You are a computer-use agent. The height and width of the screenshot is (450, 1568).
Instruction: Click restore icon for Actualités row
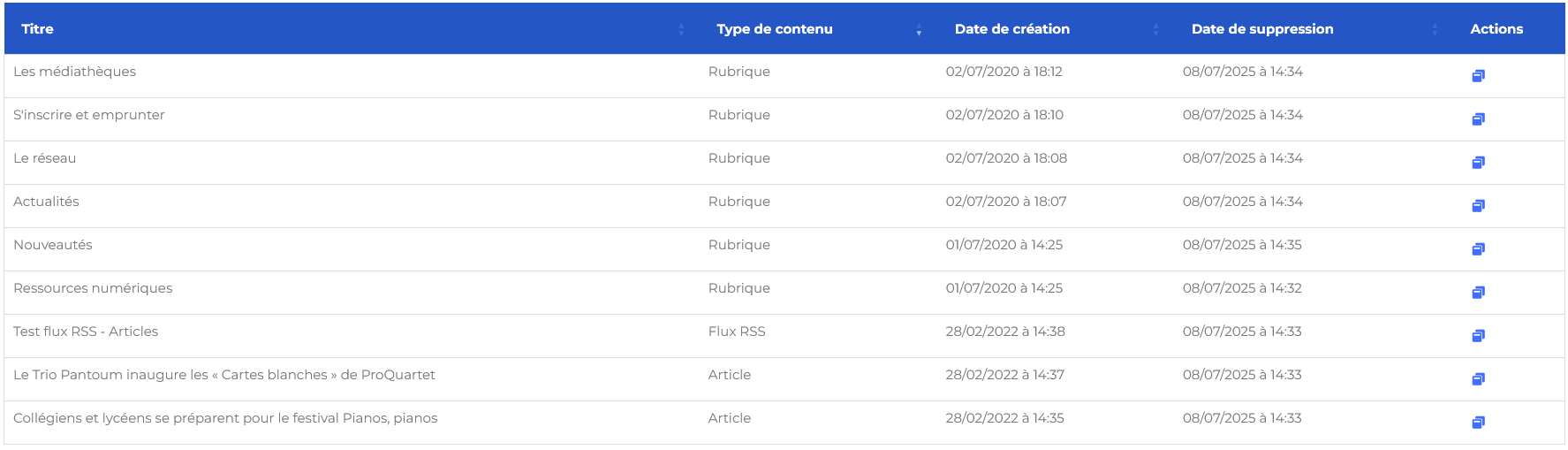tap(1478, 206)
